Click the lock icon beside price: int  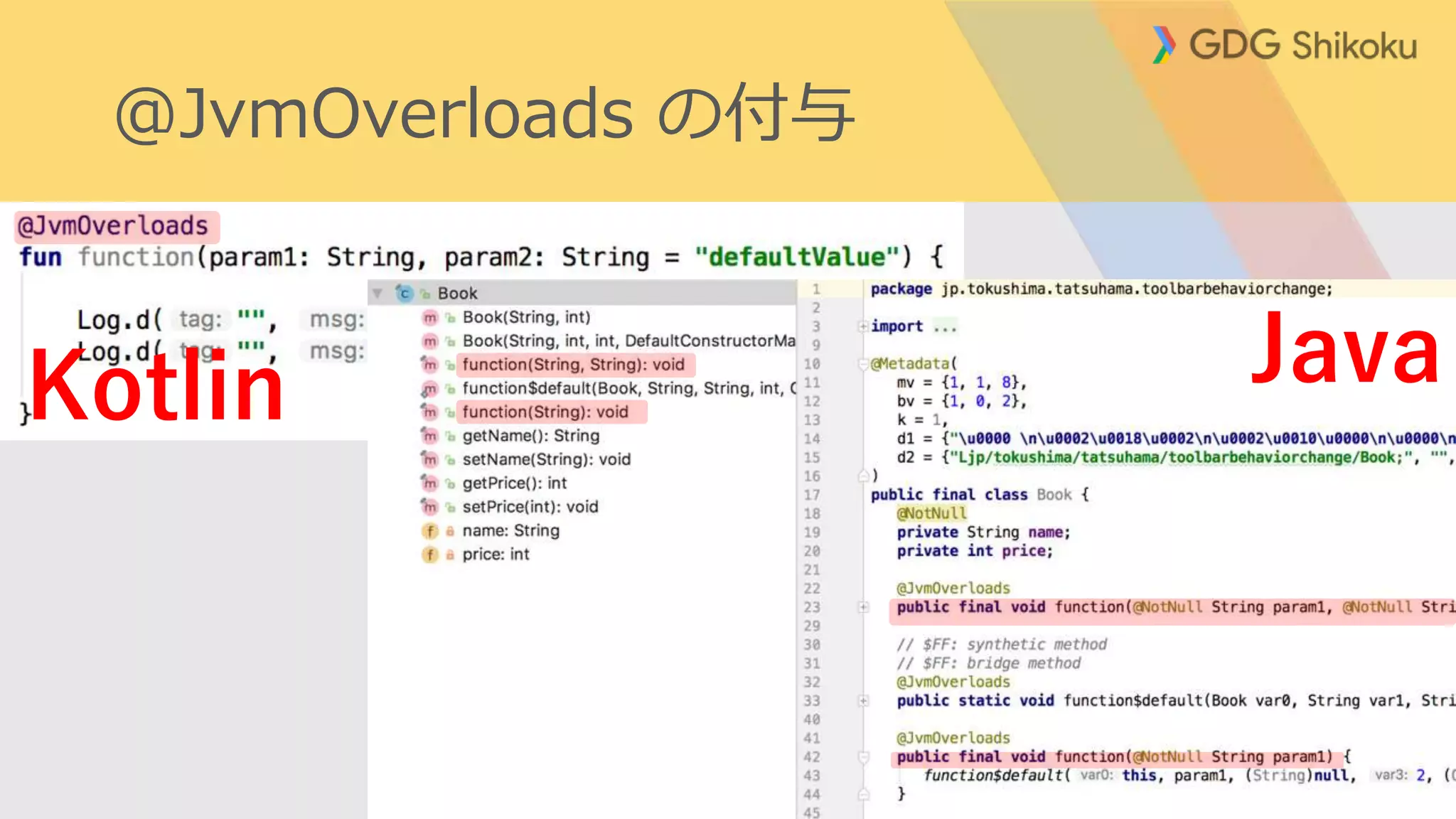point(450,555)
